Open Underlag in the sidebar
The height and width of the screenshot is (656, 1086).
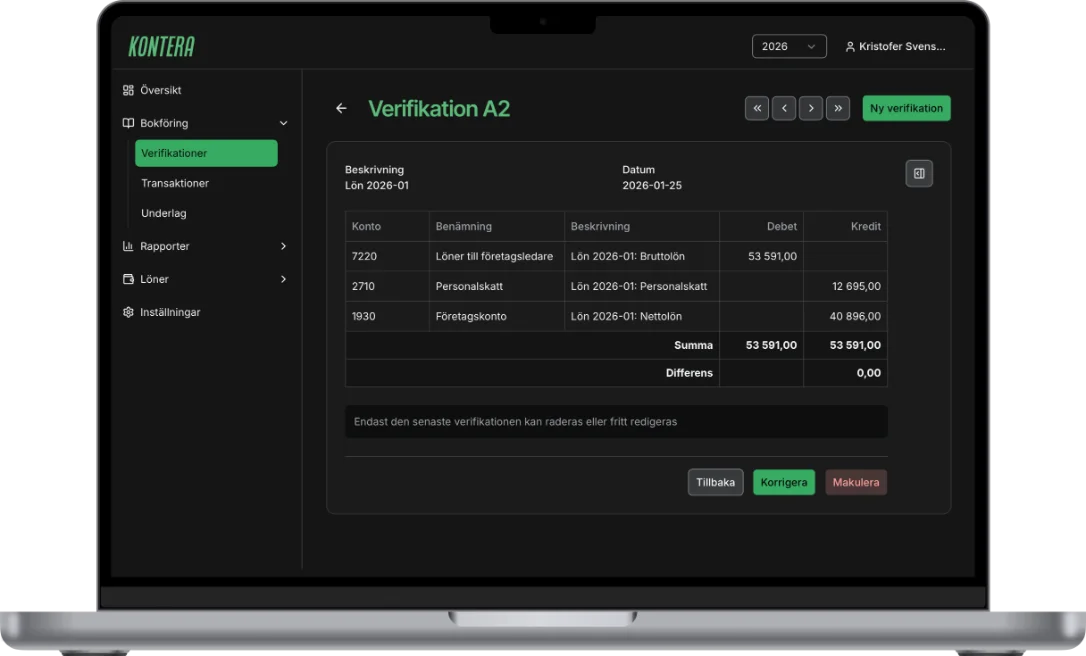pos(163,213)
